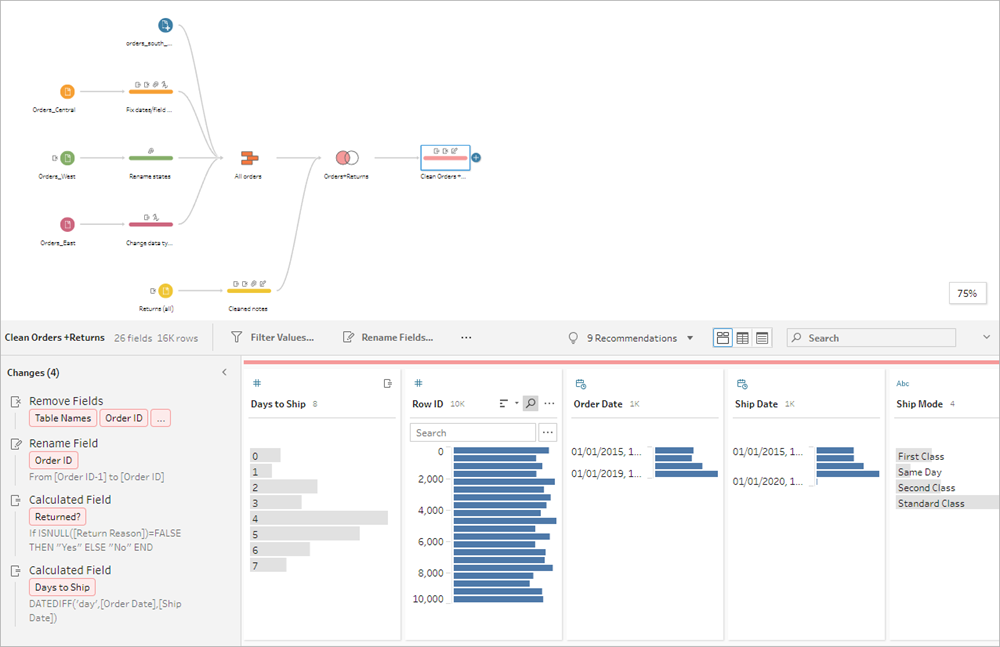Switch to data grid view
This screenshot has height=647, width=1000.
[x=742, y=338]
